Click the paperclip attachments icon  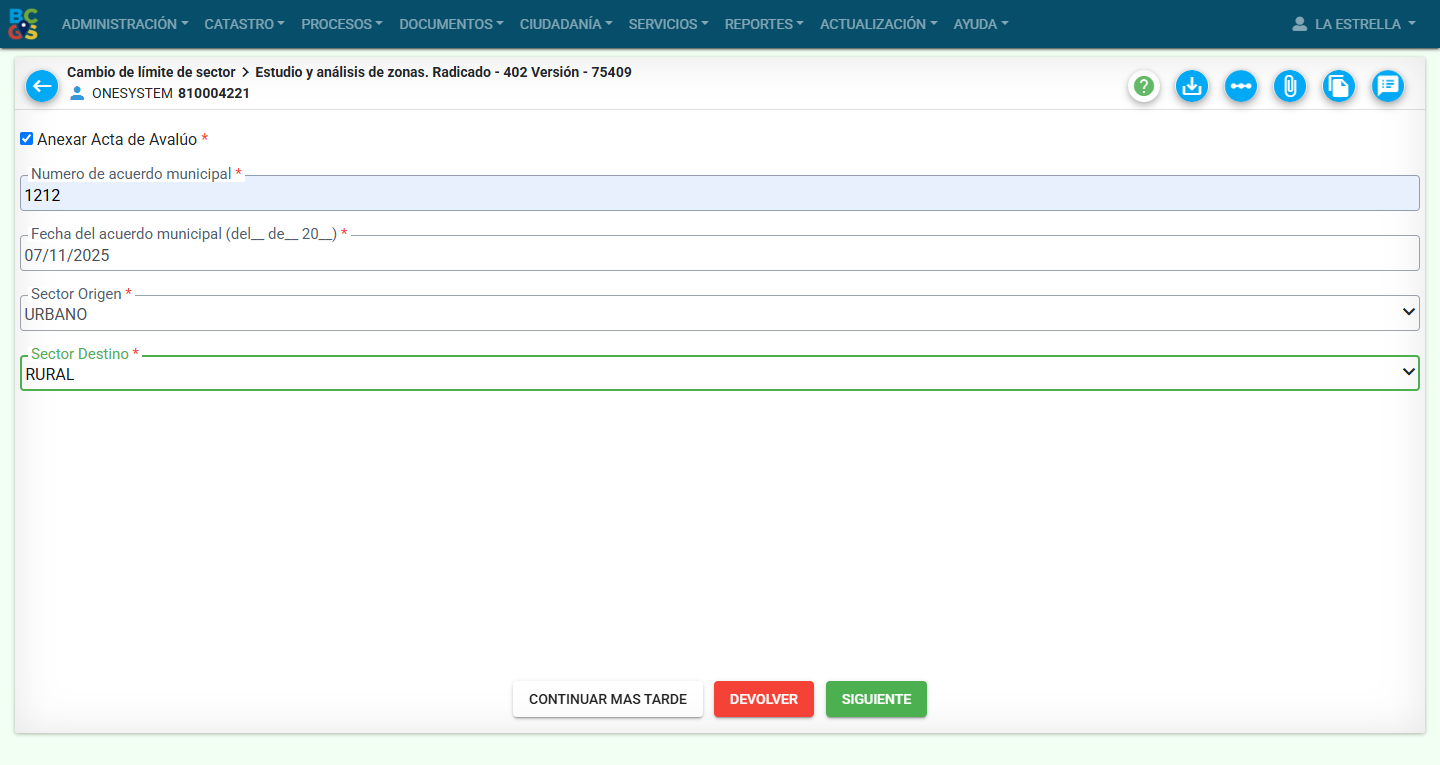coord(1290,87)
